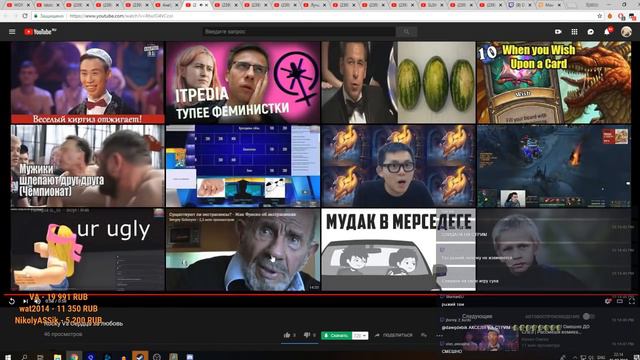Close the active YouTube browser tab
The height and width of the screenshot is (360, 640).
click(207, 5)
